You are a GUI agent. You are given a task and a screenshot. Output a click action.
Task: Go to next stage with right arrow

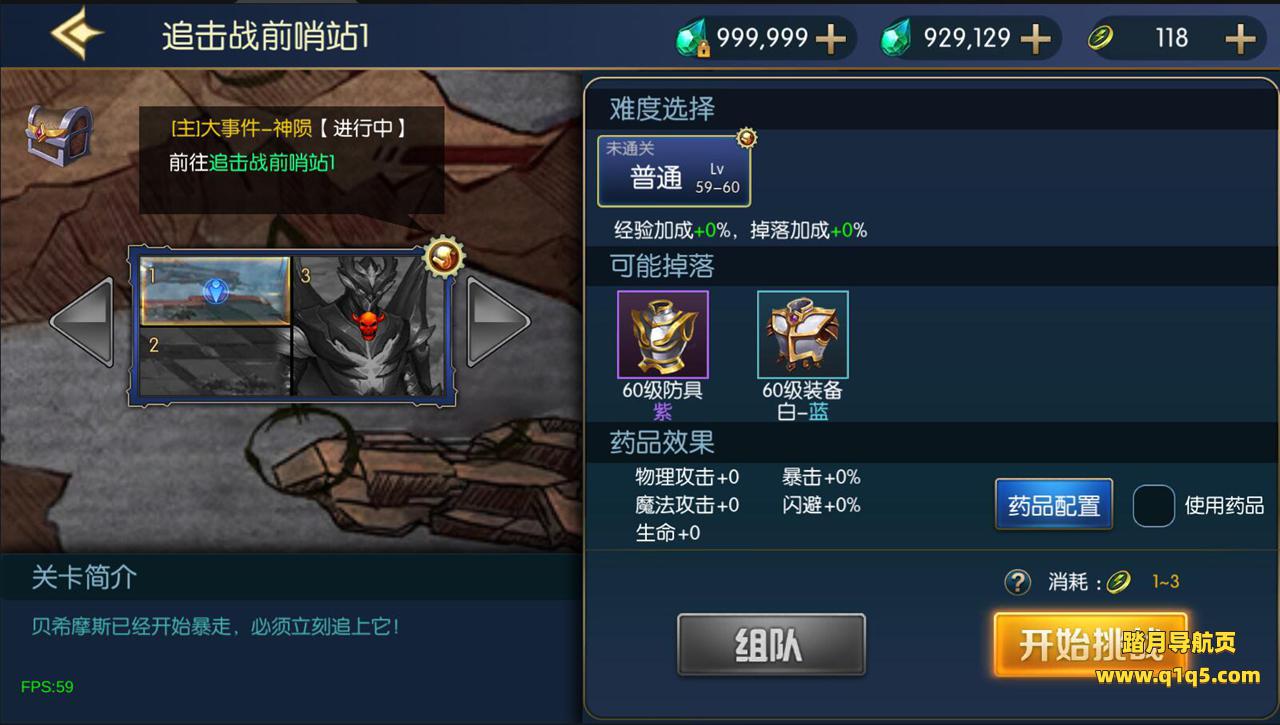(x=498, y=321)
